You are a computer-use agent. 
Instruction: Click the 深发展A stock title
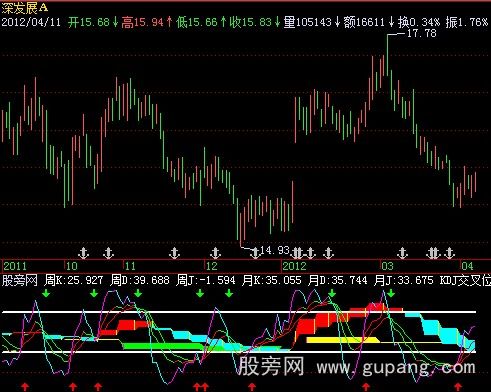point(25,7)
